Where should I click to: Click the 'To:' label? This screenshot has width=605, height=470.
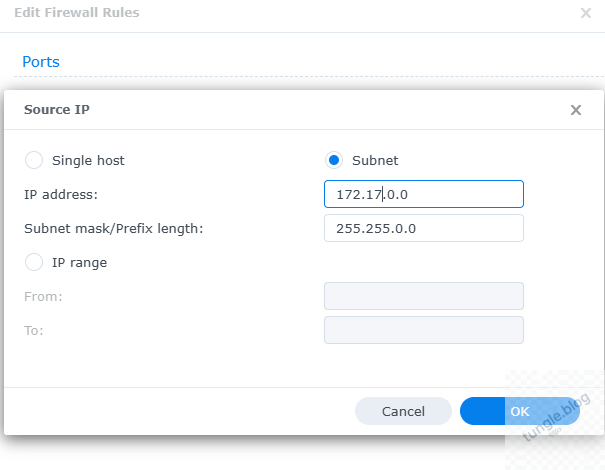click(34, 330)
